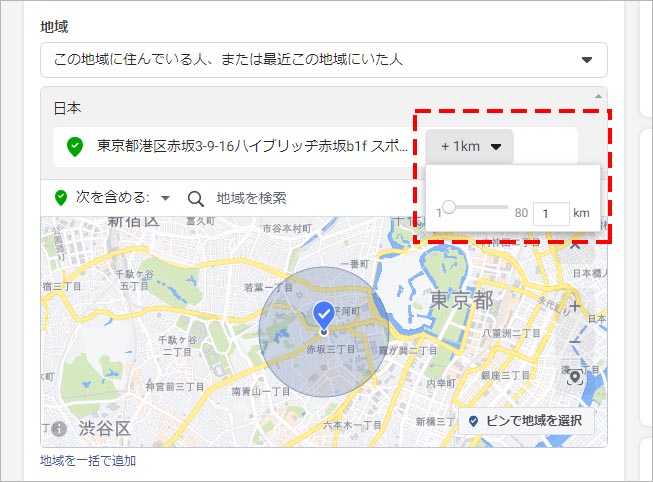Click the km radius number field
This screenshot has height=482, width=653.
(x=550, y=213)
